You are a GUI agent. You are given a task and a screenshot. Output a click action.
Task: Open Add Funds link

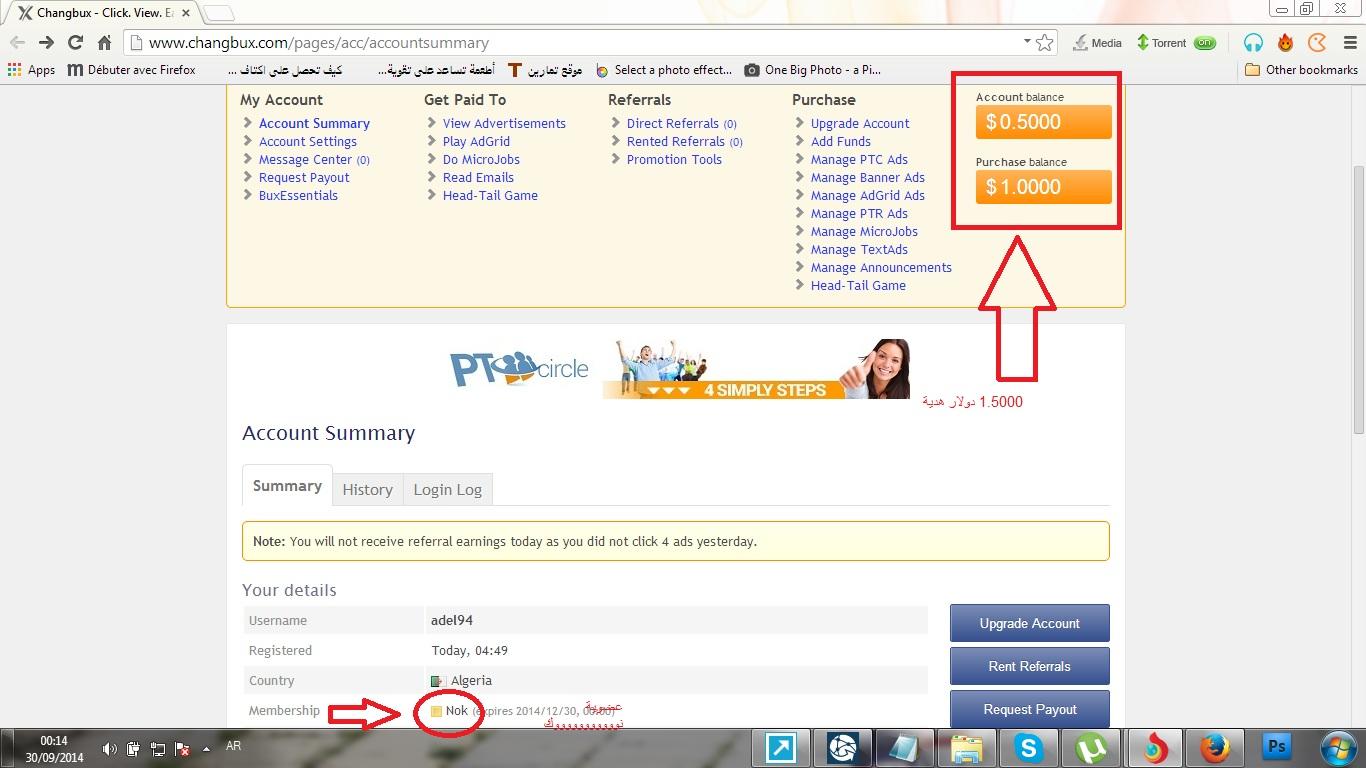841,141
